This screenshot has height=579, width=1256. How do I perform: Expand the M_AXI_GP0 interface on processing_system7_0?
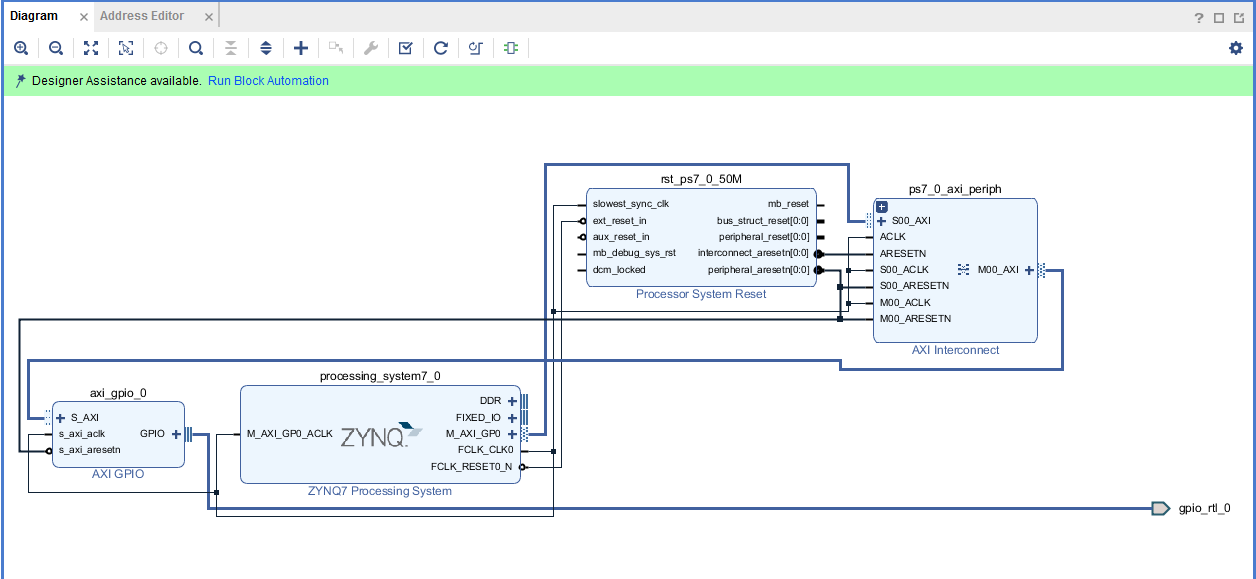point(512,434)
